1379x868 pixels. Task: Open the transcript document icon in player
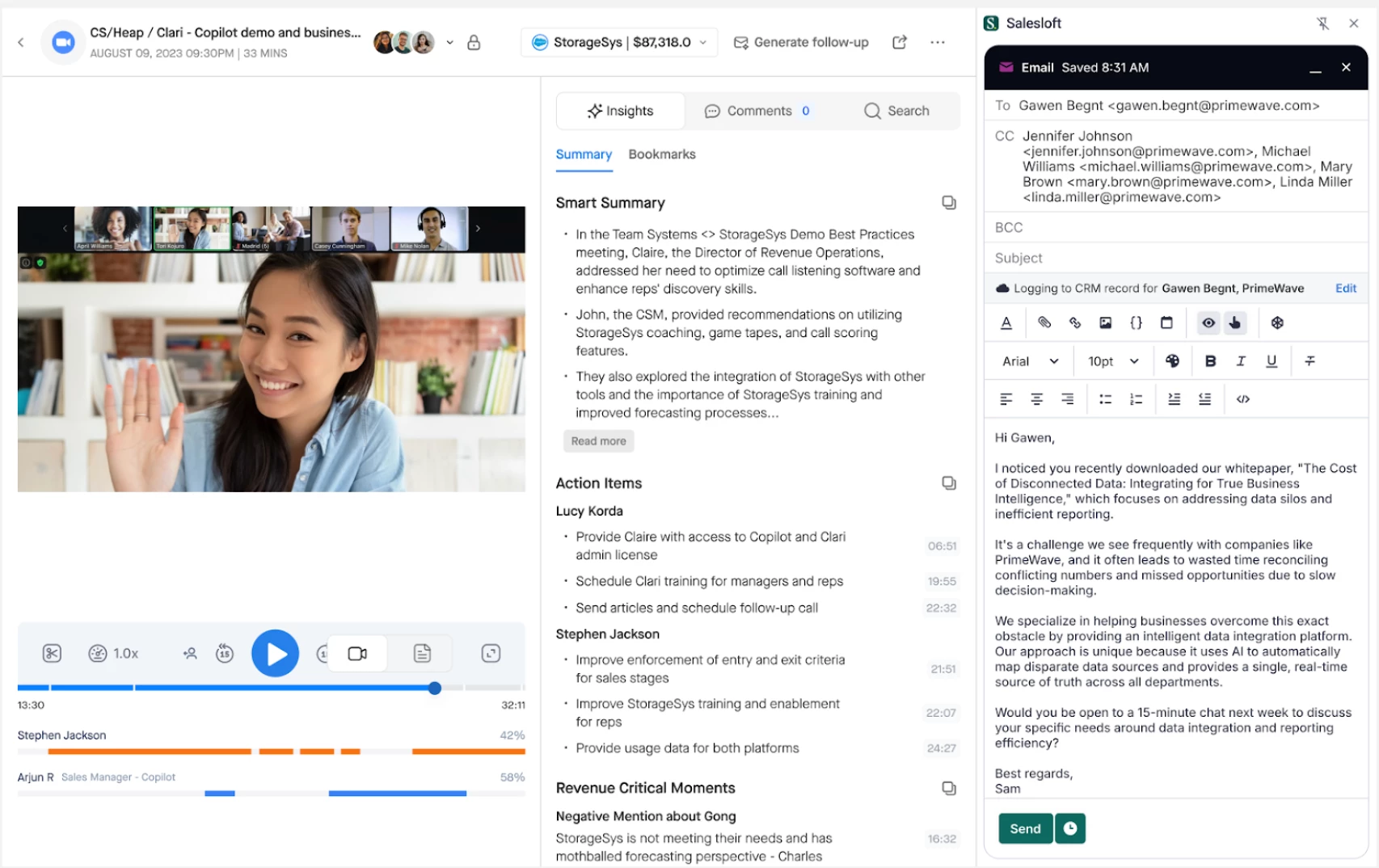[x=422, y=653]
